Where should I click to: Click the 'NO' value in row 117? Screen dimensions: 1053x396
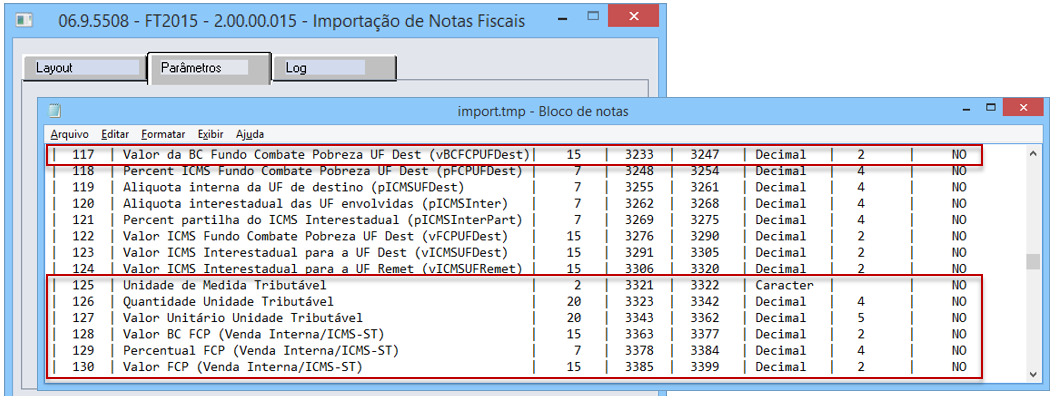tap(959, 154)
